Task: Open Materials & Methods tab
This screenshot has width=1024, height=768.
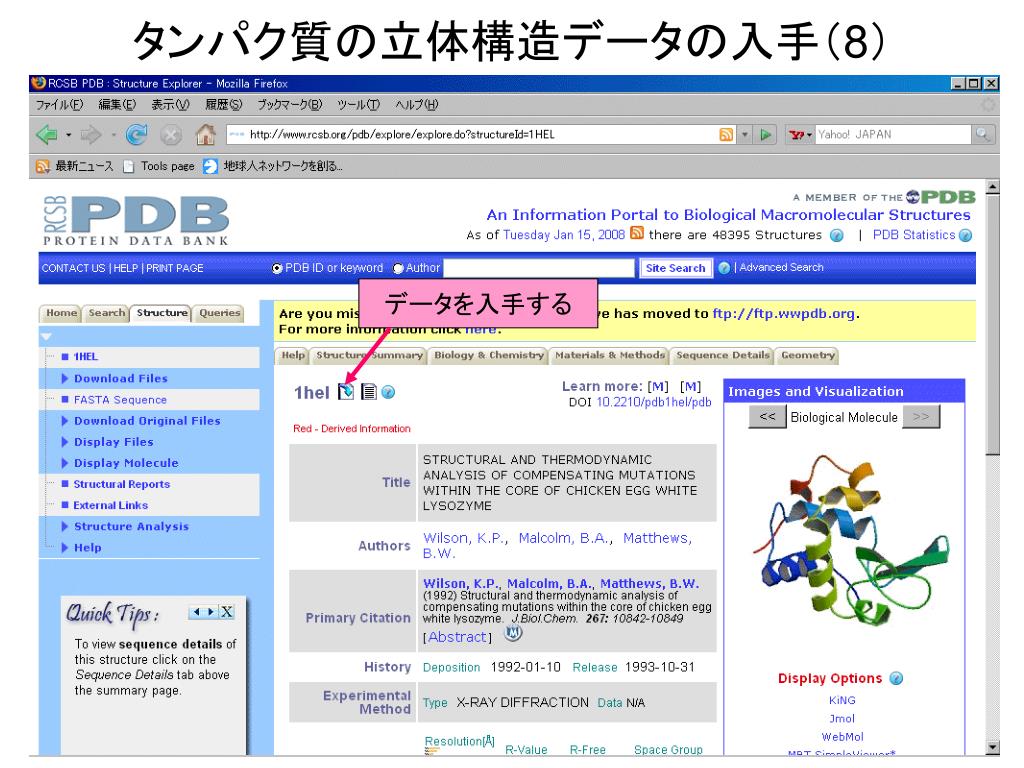Action: point(609,355)
